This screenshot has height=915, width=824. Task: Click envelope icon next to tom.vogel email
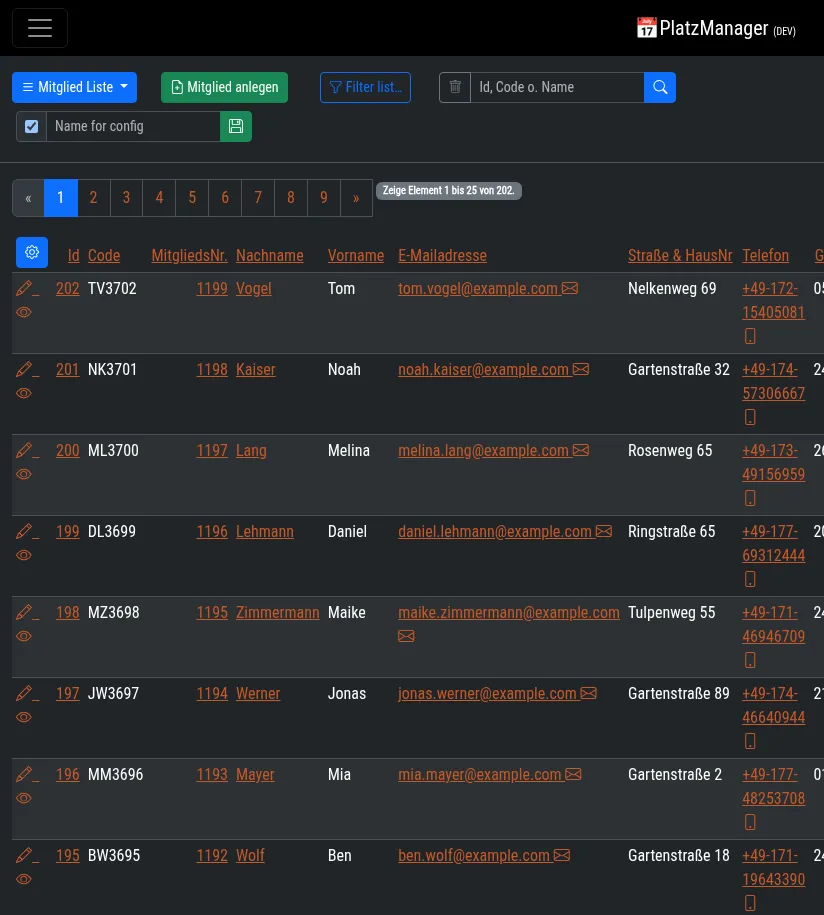[x=570, y=288]
